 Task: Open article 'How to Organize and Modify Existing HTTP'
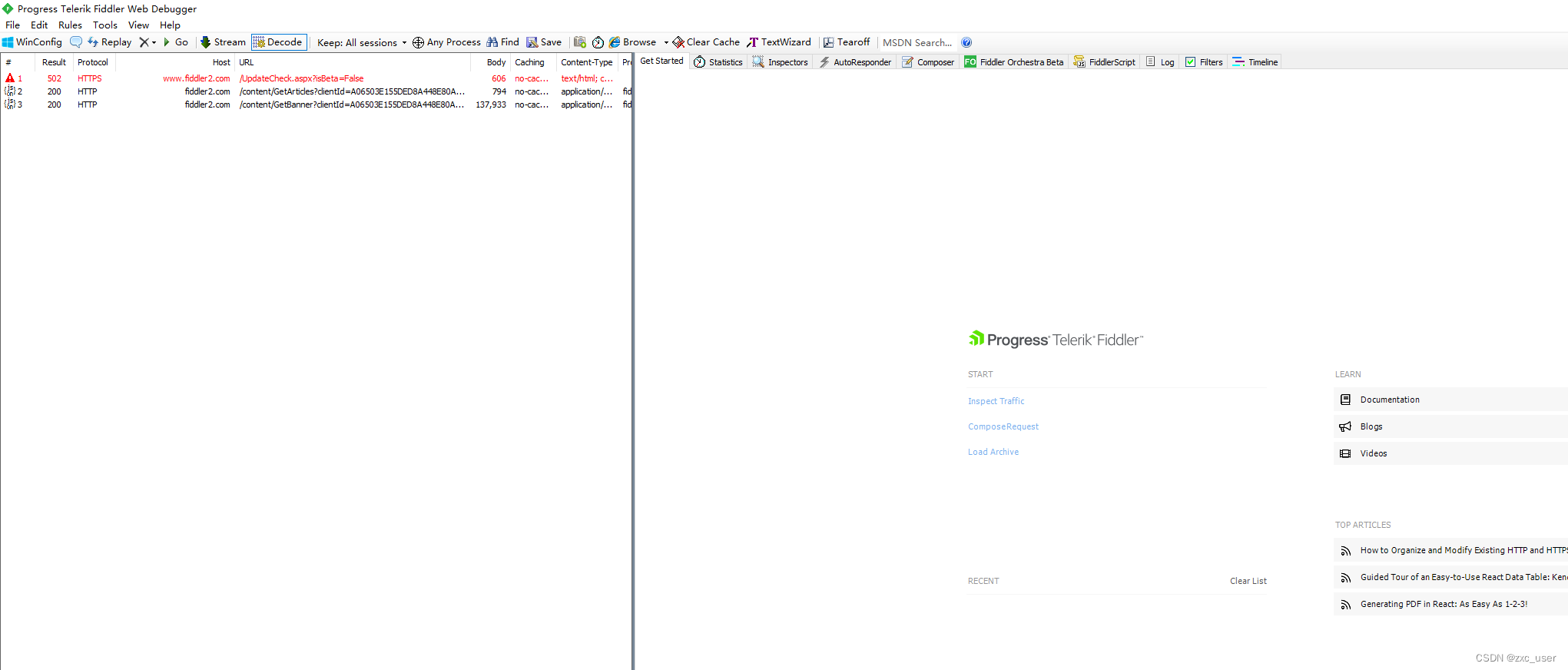pos(1450,550)
